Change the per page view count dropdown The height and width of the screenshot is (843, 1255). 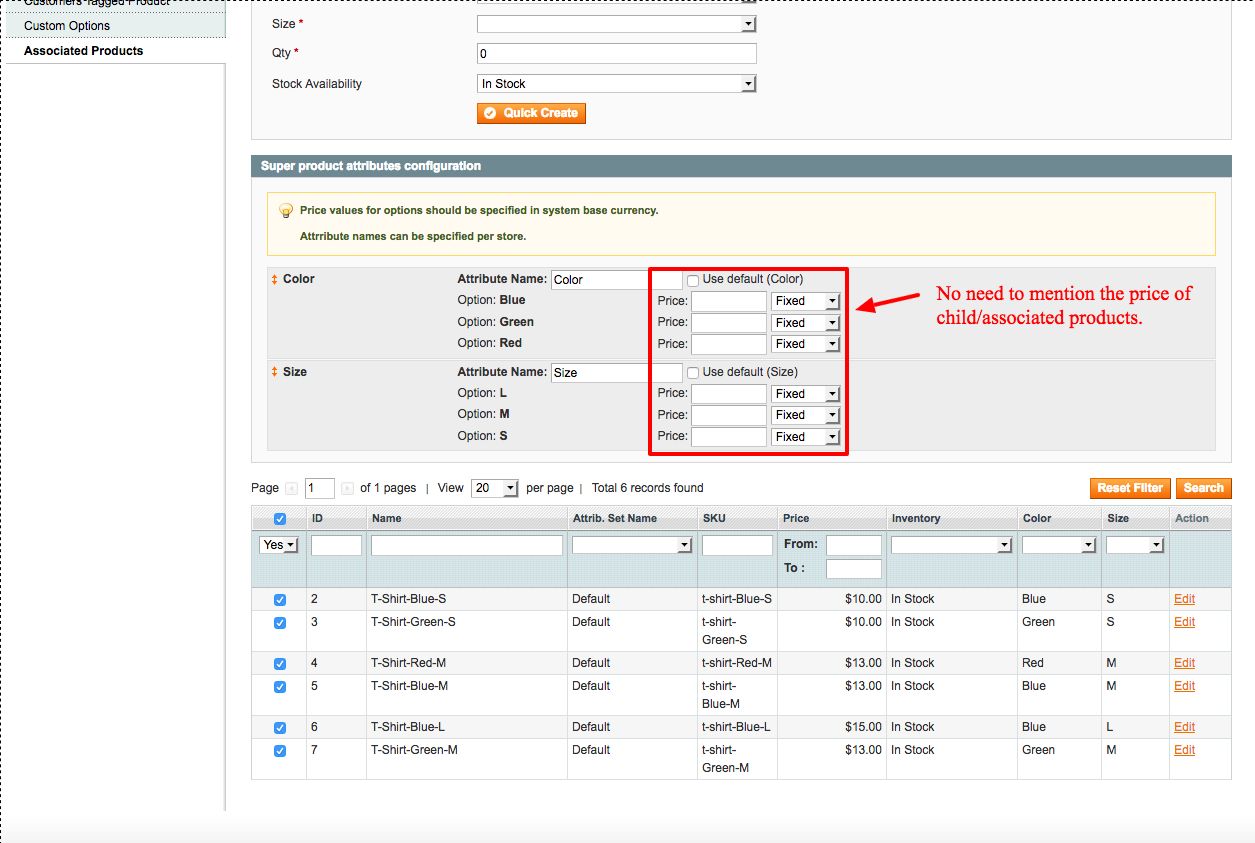click(494, 488)
